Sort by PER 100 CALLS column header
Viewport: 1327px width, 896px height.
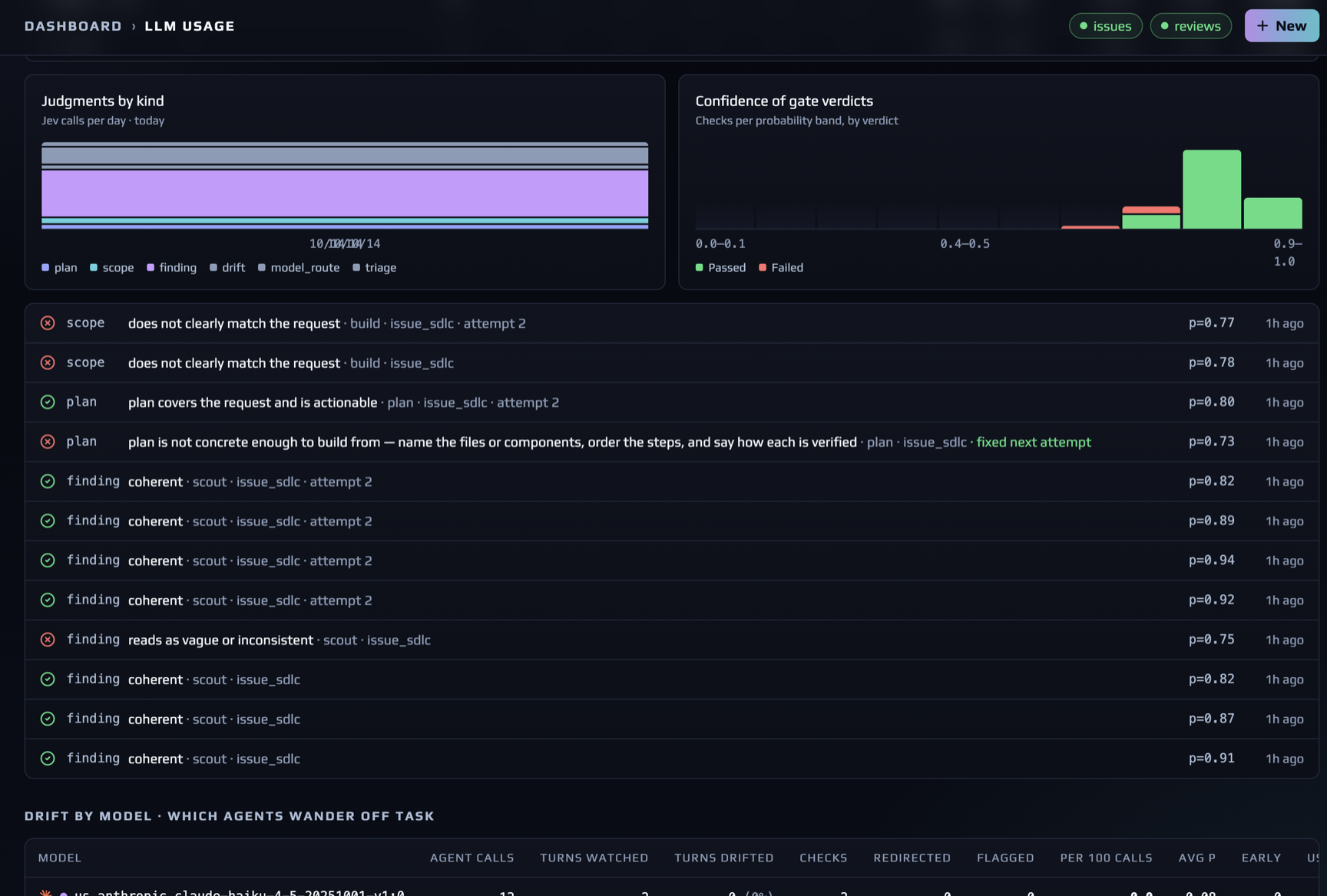(x=1106, y=858)
